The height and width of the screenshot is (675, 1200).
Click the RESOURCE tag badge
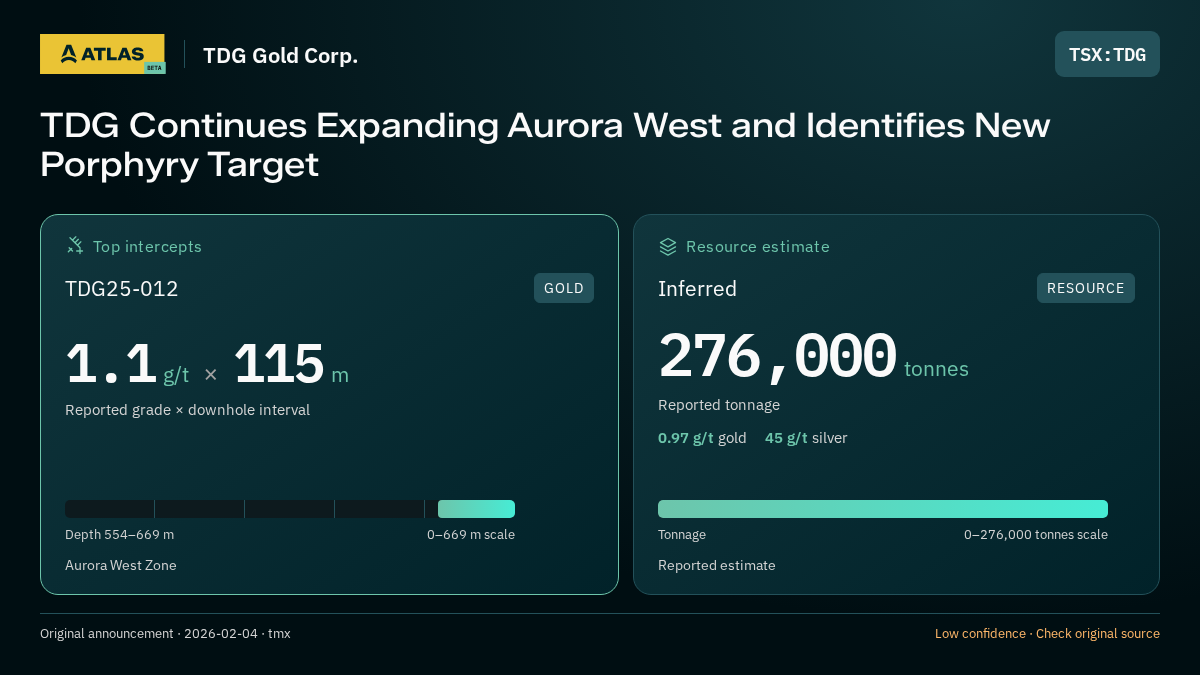pos(1086,288)
